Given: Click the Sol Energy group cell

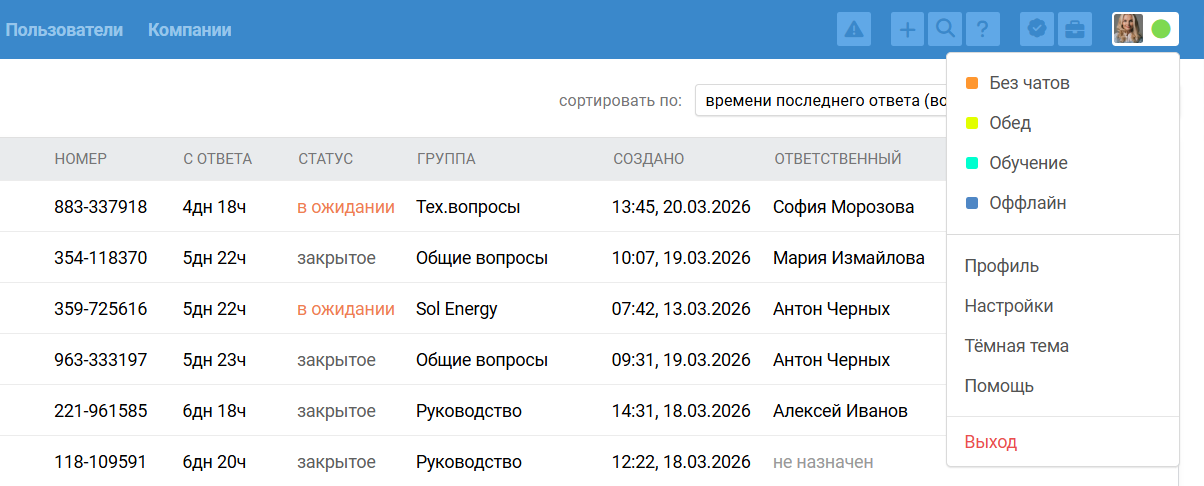Looking at the screenshot, I should (x=457, y=309).
